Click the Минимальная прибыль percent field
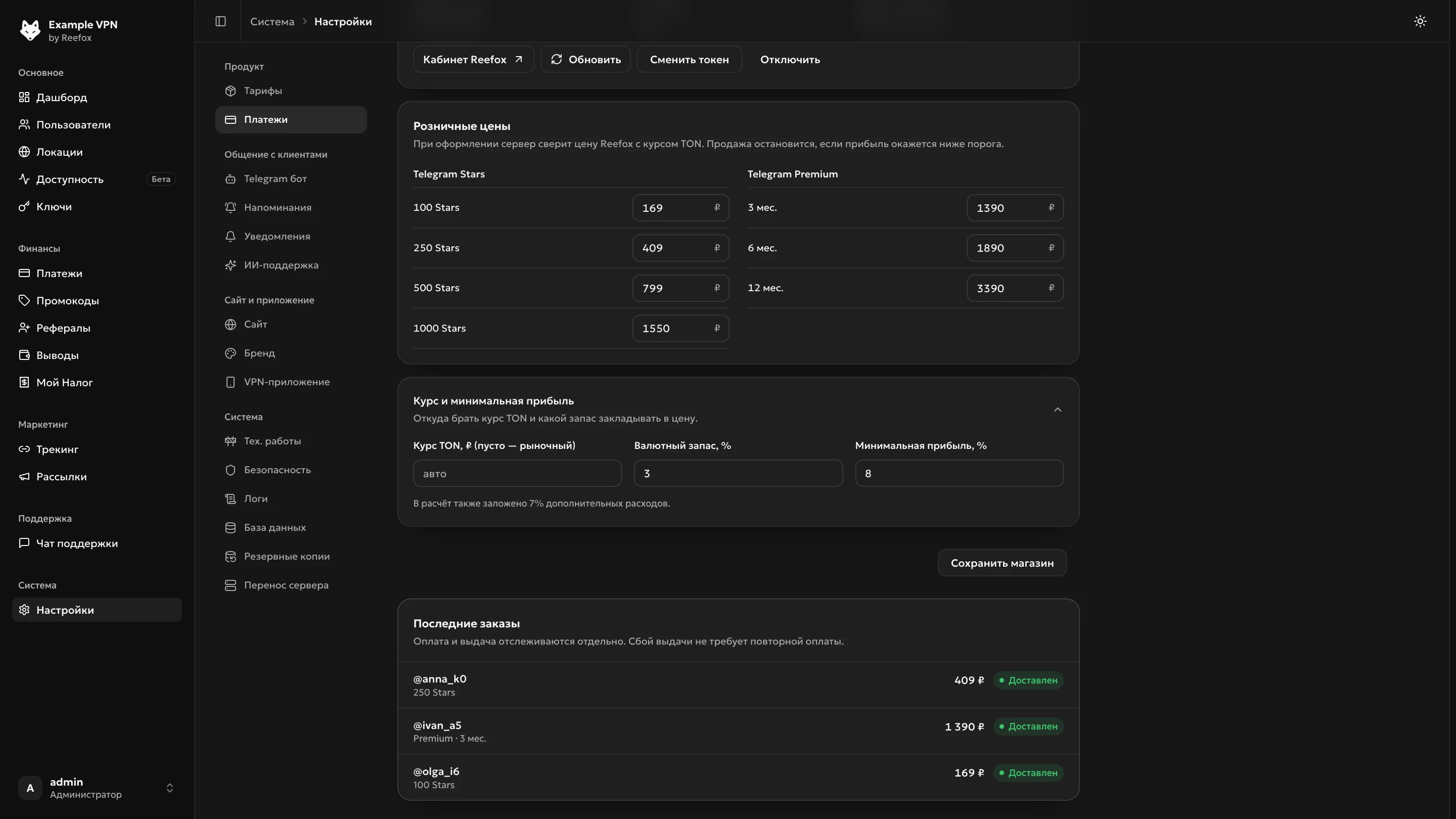The height and width of the screenshot is (819, 1456). tap(959, 474)
